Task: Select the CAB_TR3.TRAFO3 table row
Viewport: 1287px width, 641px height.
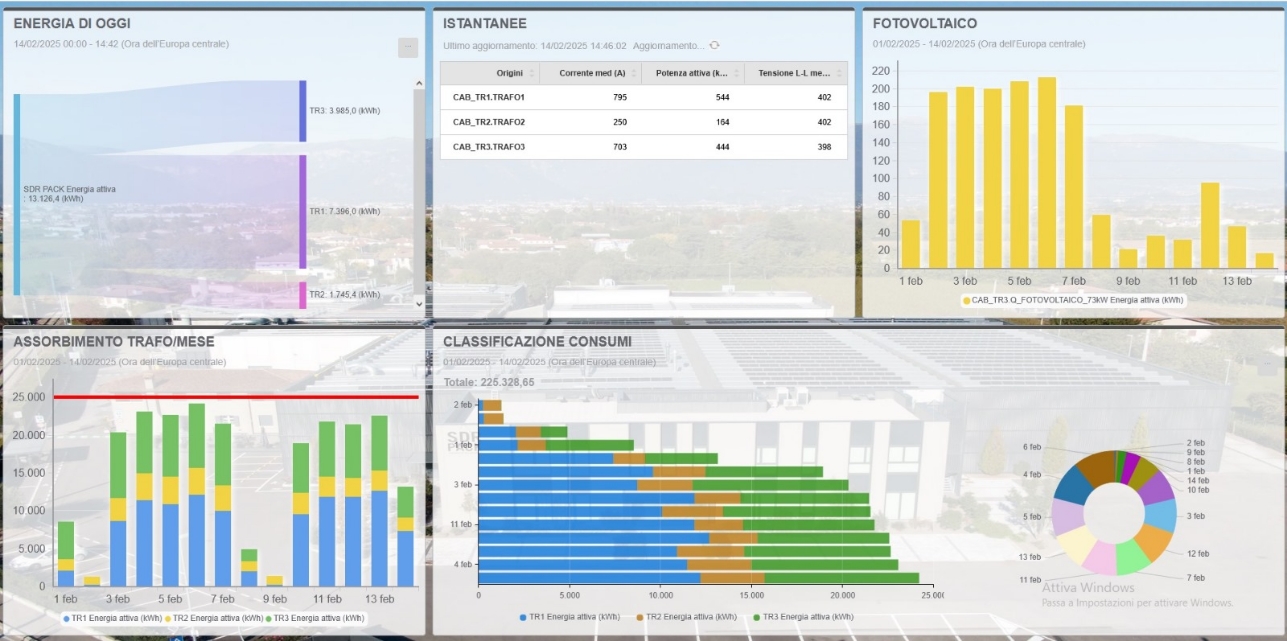Action: tap(643, 147)
